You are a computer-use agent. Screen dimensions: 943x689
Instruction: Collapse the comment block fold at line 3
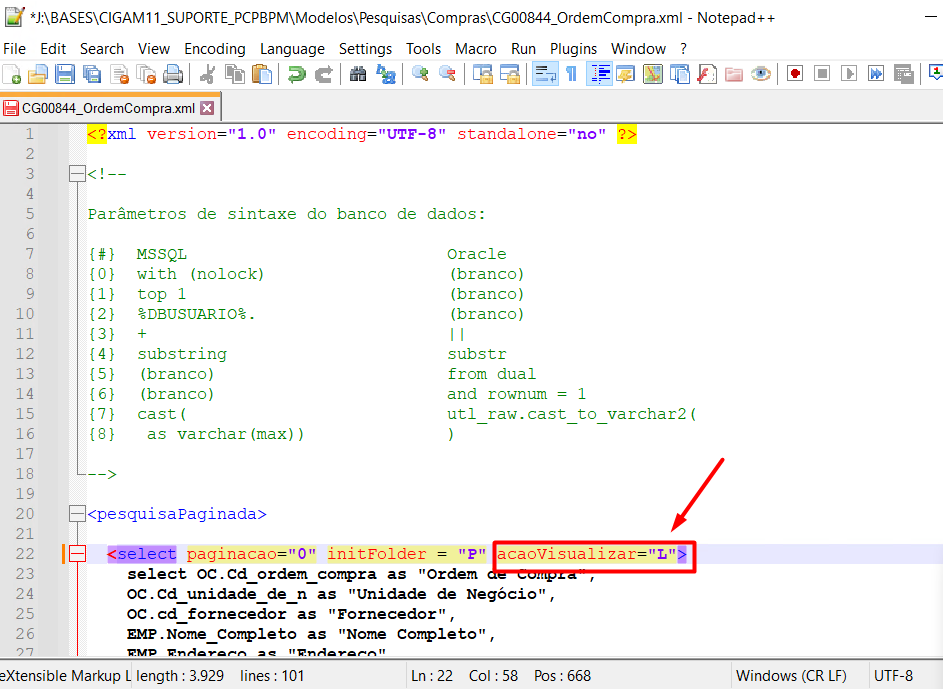(78, 174)
